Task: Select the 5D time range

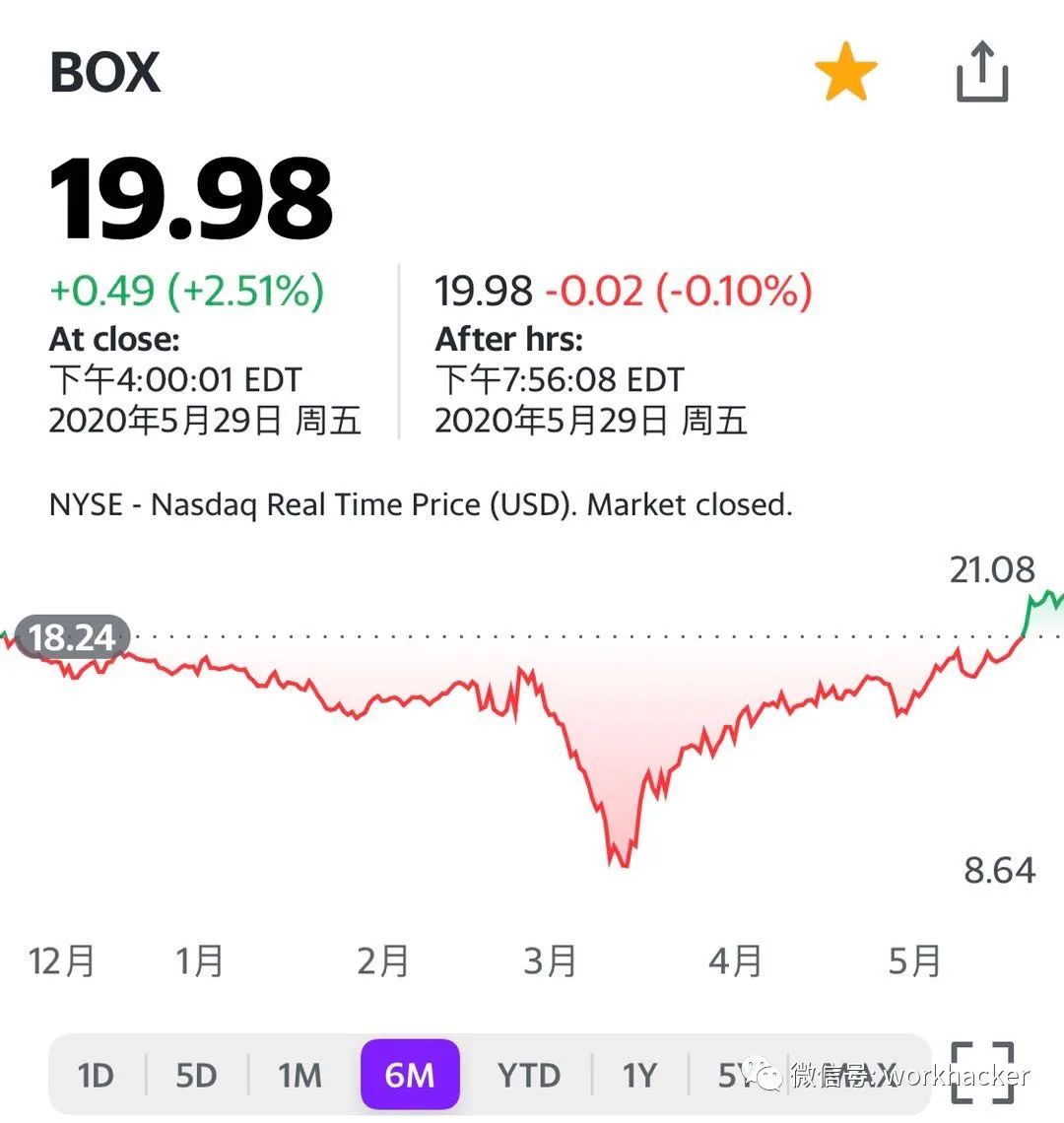Action: (x=196, y=1075)
